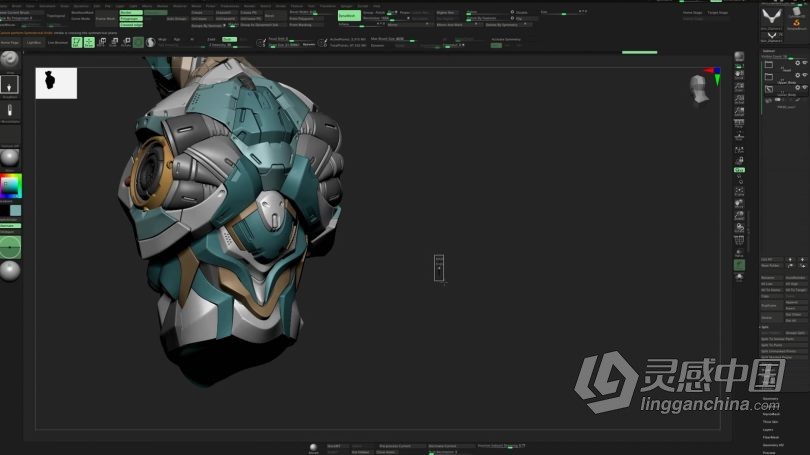Viewport: 810px width, 455px height.
Task: Click the Rotate view icon in right shelf
Action: click(x=739, y=228)
